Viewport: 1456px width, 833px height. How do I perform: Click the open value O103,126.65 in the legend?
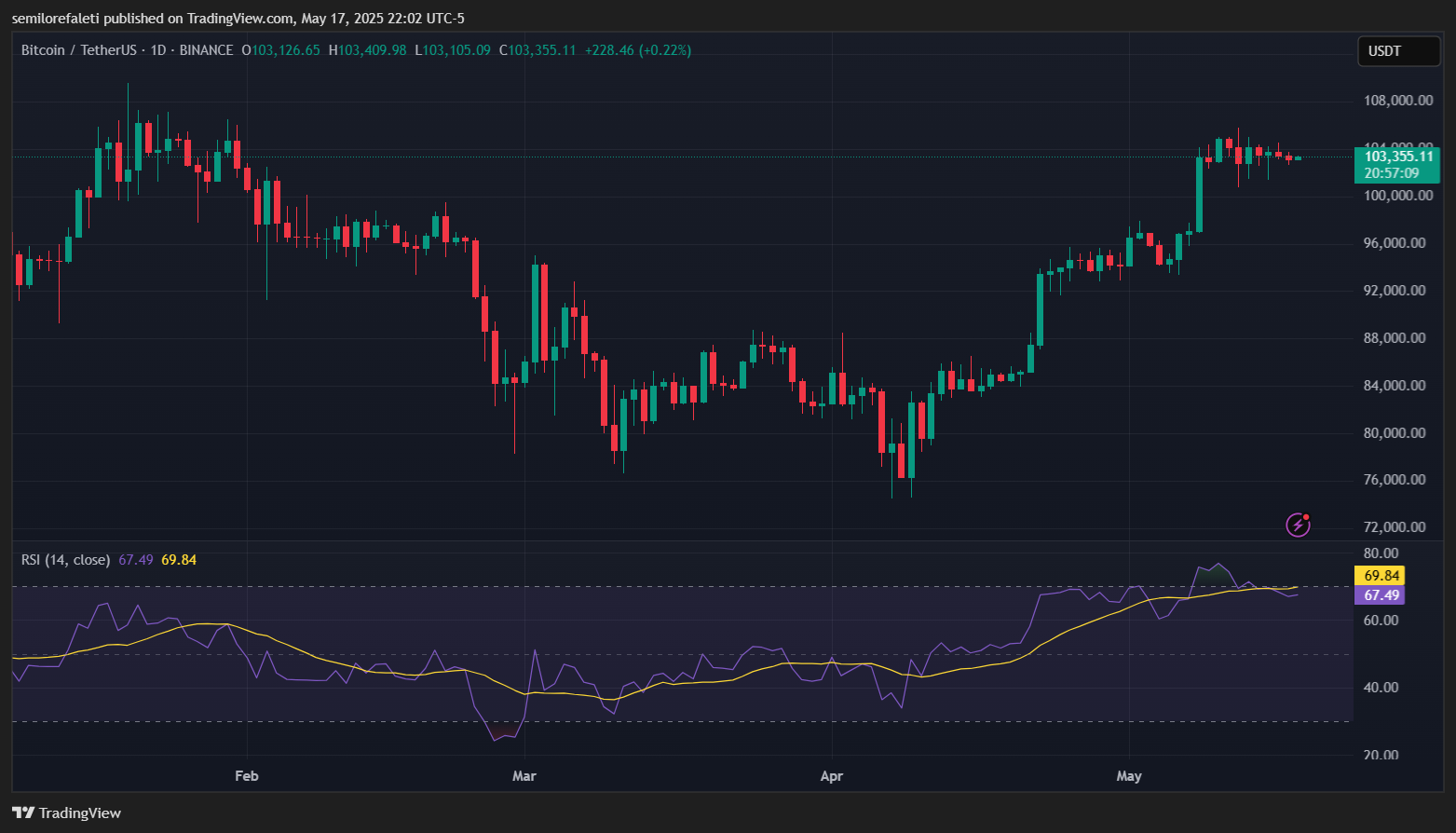click(x=280, y=50)
